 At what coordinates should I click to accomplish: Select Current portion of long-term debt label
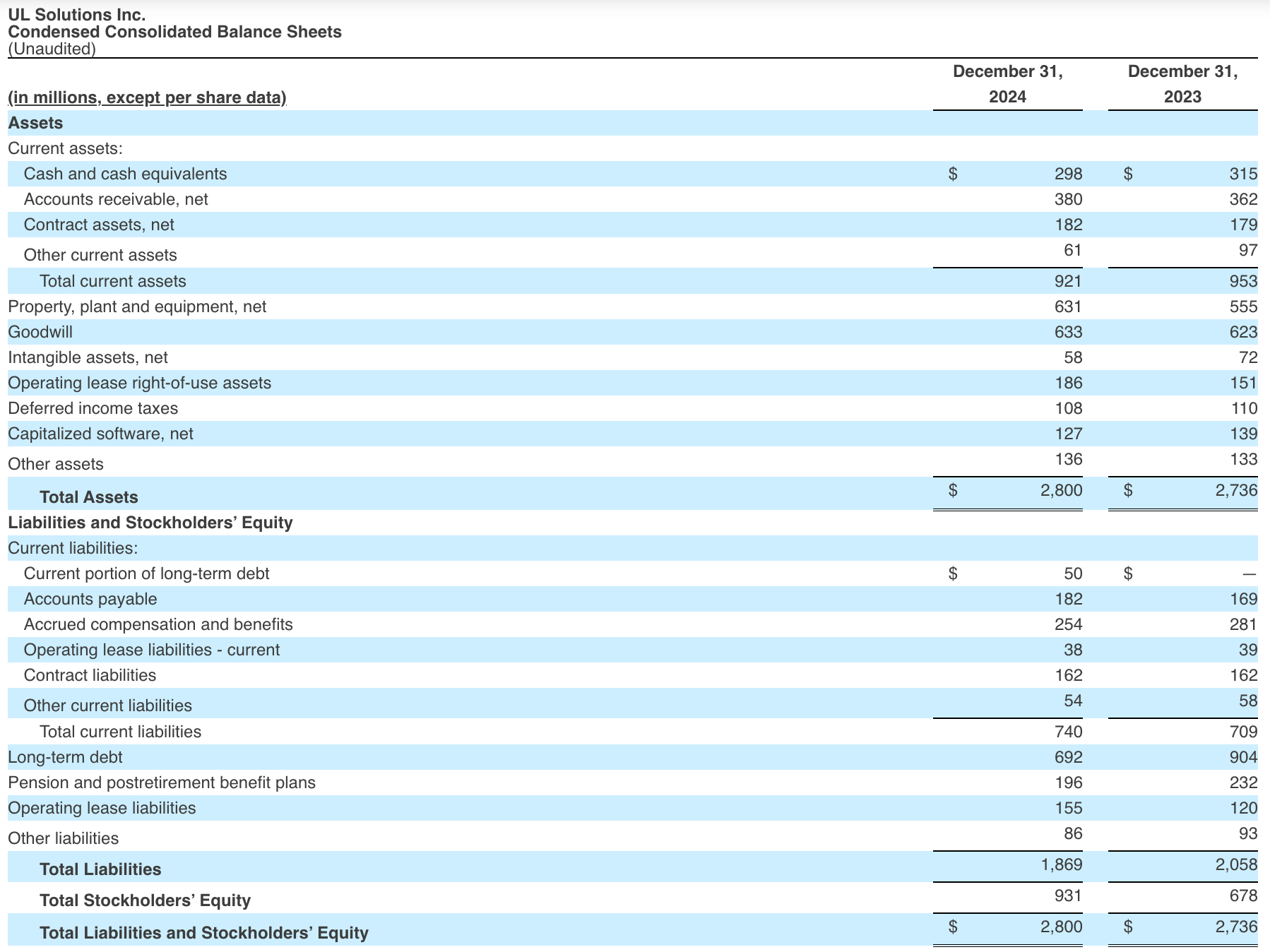click(146, 573)
